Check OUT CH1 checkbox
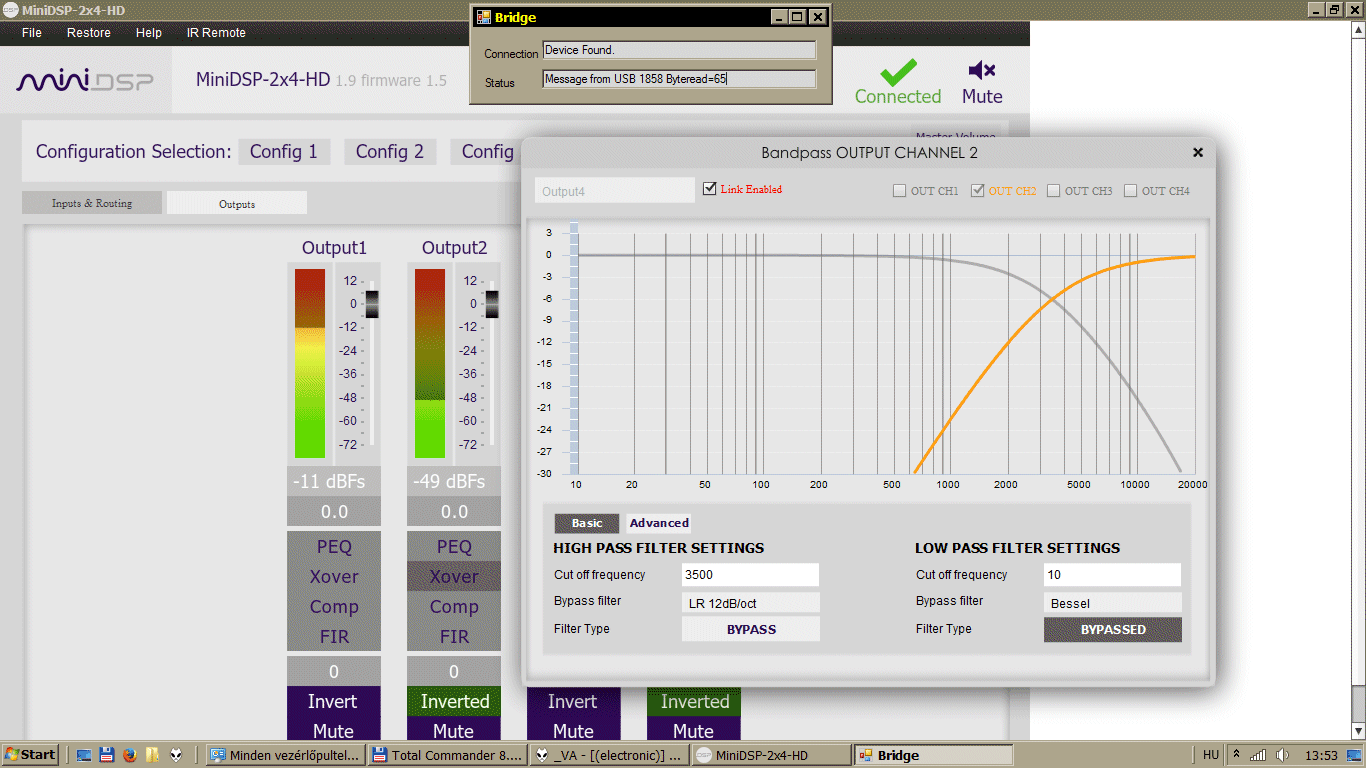 (899, 191)
